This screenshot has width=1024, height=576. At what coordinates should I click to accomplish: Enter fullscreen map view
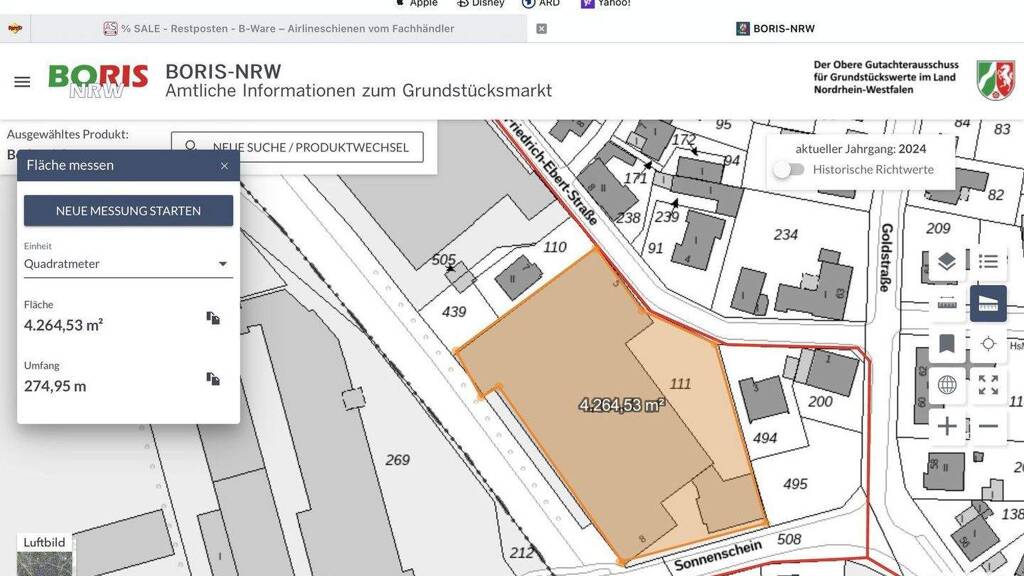point(988,385)
